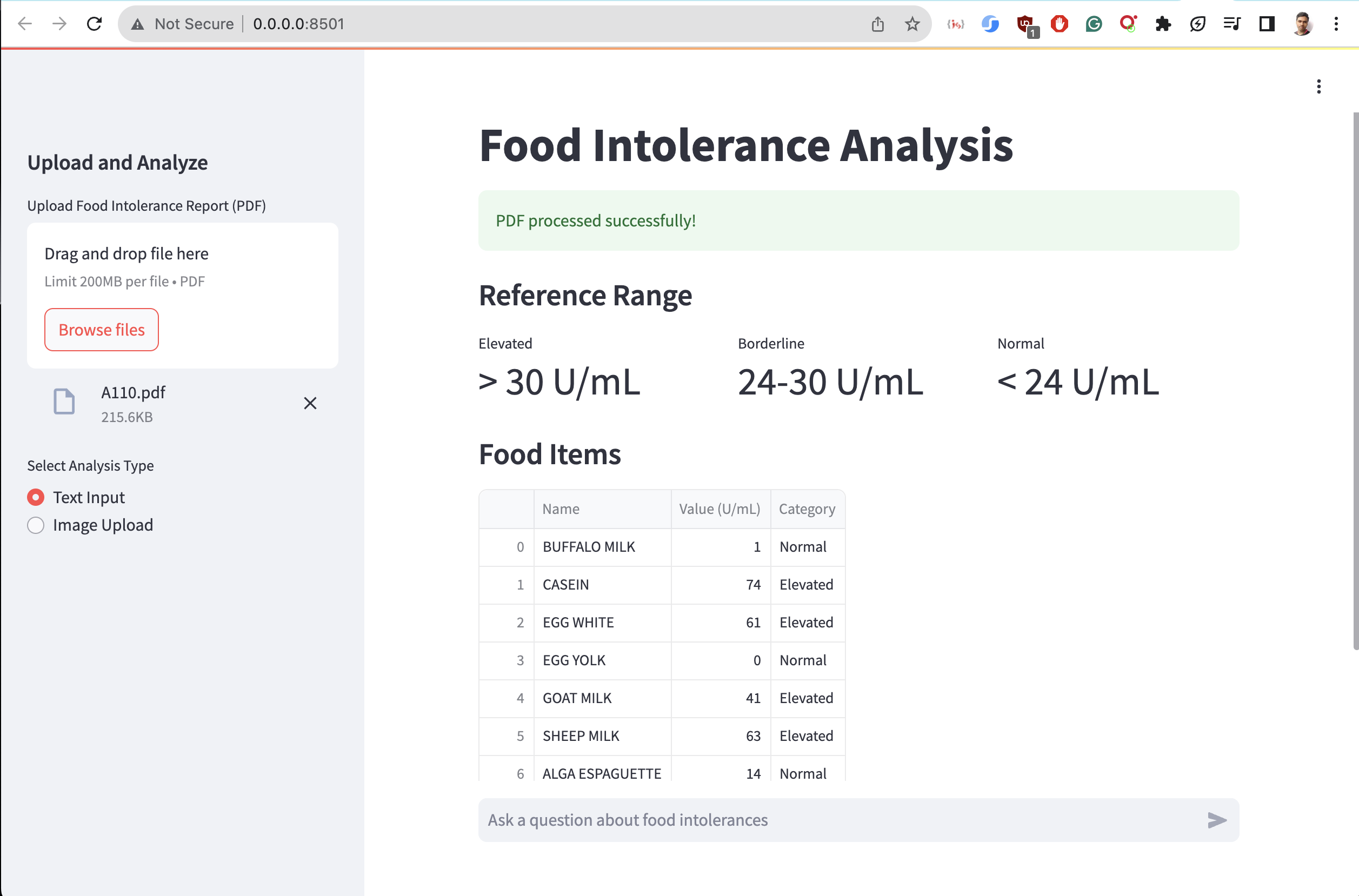Bookmark page with star icon
Image resolution: width=1359 pixels, height=896 pixels.
click(912, 24)
